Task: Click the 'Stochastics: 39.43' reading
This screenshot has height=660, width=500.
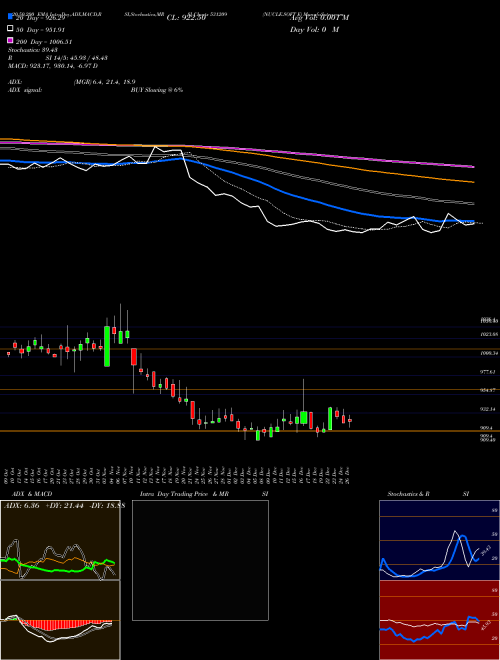Action: (x=33, y=50)
